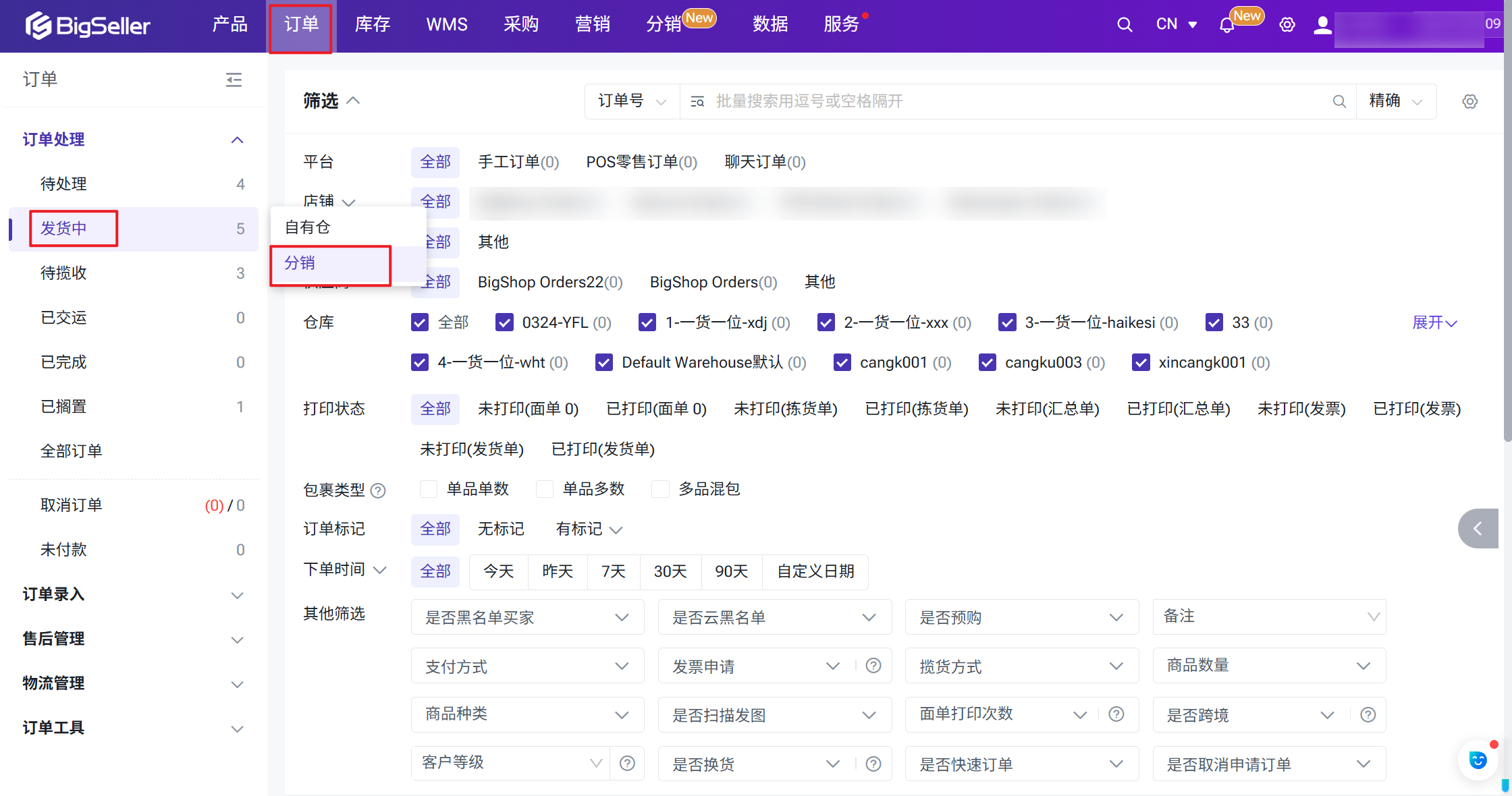Uncheck the 0324-YFL warehouse checkbox
The height and width of the screenshot is (796, 1512).
pyautogui.click(x=504, y=322)
